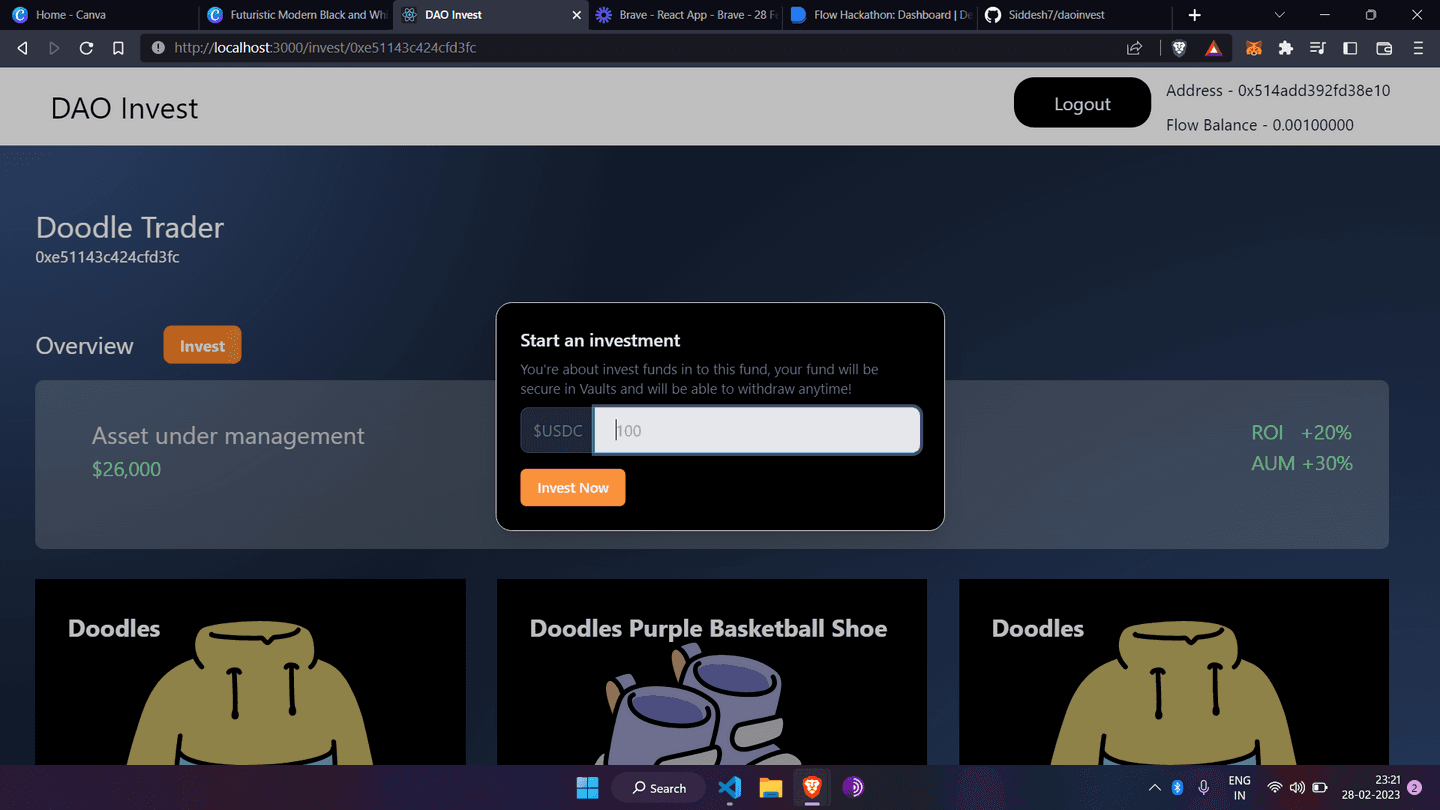The height and width of the screenshot is (810, 1440).
Task: Open the Brave hamburger main menu
Action: point(1418,48)
